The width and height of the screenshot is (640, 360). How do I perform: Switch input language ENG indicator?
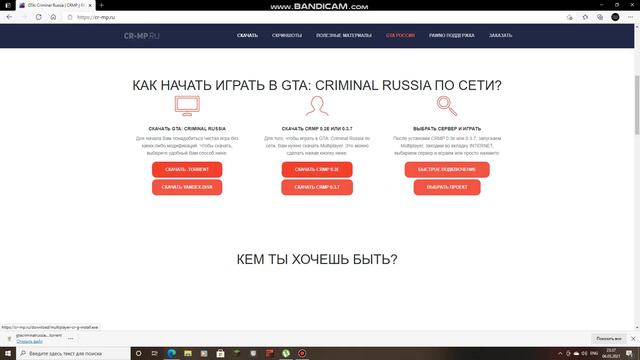[594, 353]
